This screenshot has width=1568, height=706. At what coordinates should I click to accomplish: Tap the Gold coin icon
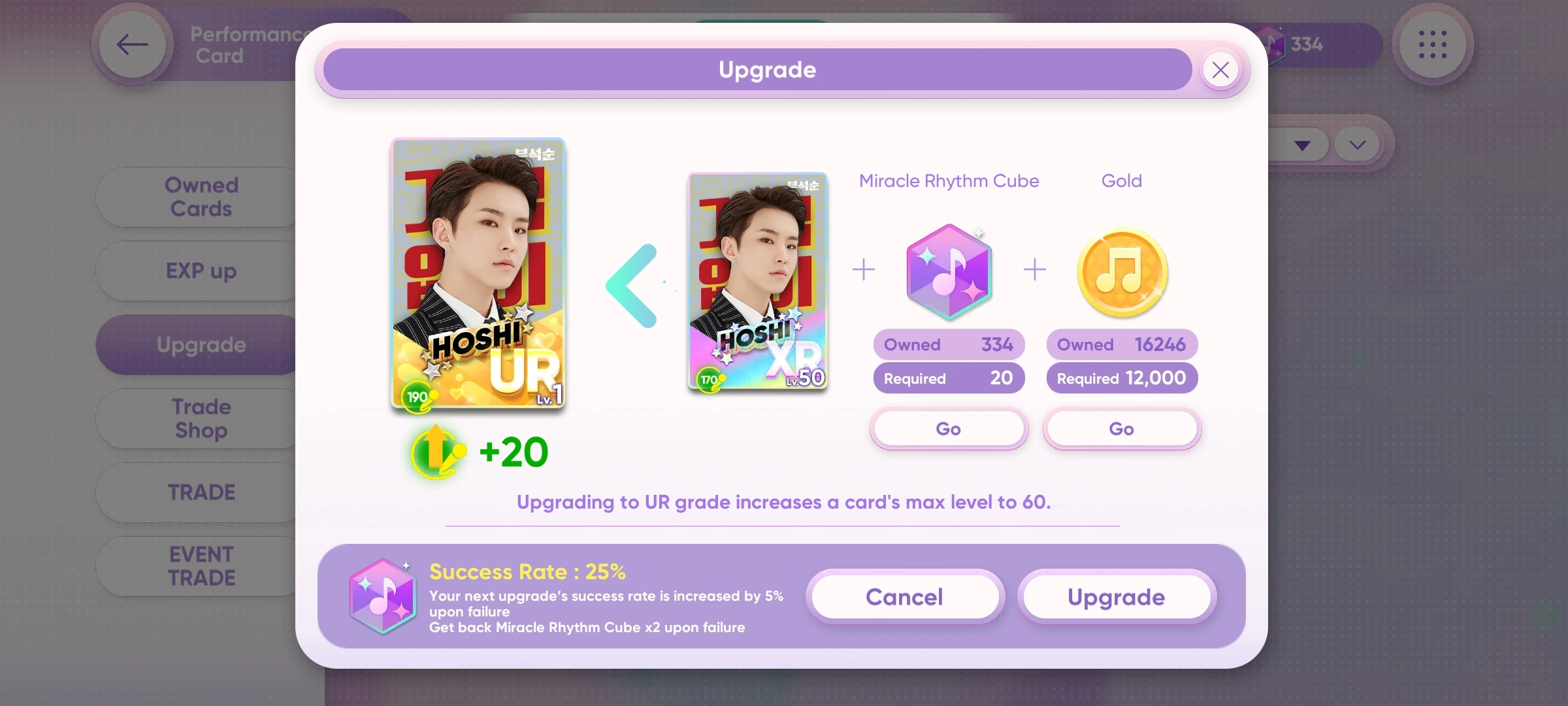click(x=1122, y=271)
